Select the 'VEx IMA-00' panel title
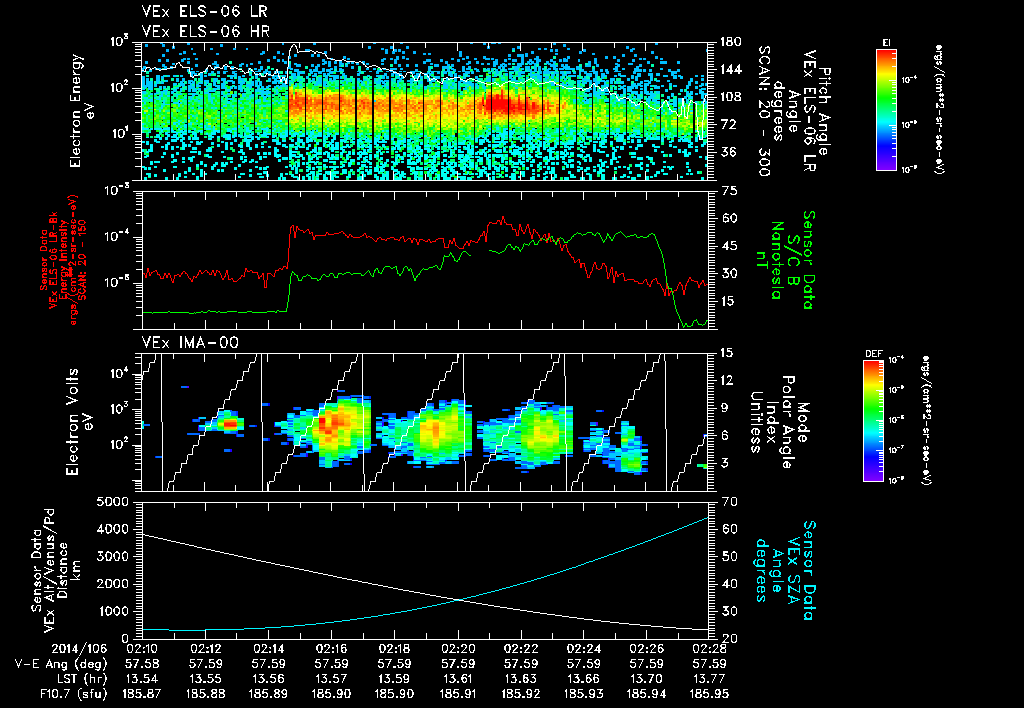 pyautogui.click(x=190, y=342)
